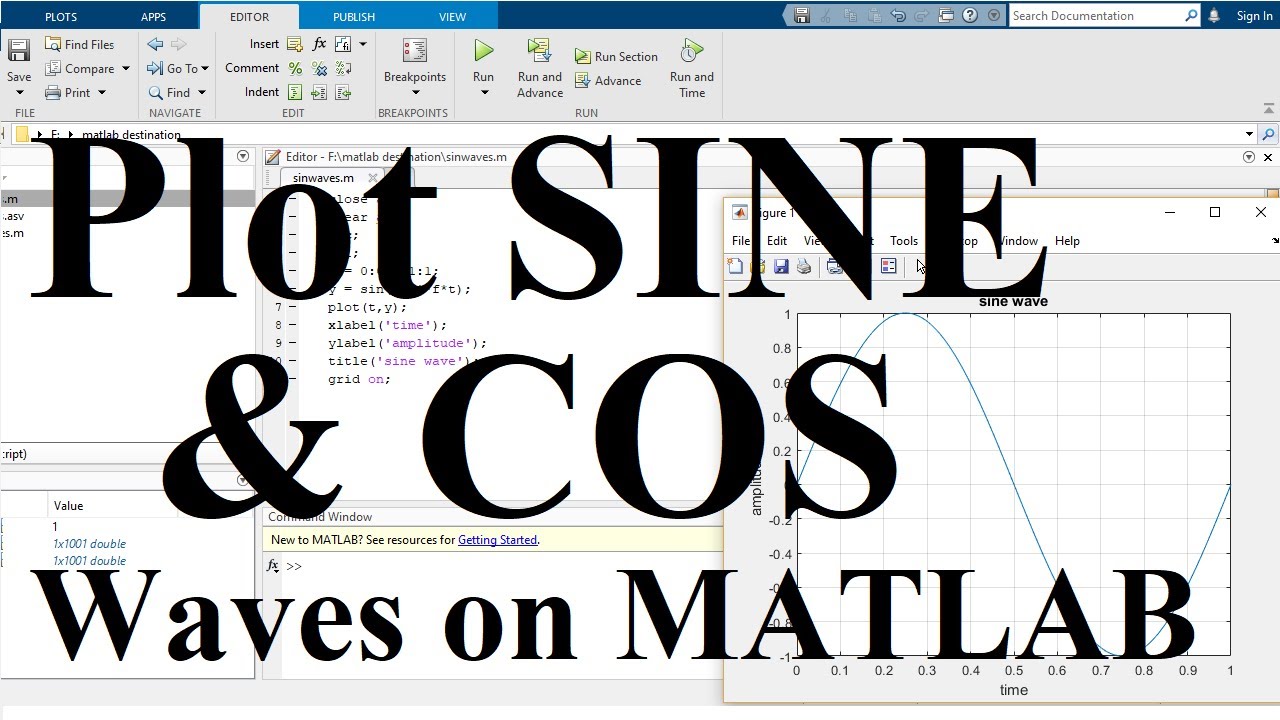The image size is (1280, 720).
Task: Click the Wrap Comments icon
Action: [343, 69]
